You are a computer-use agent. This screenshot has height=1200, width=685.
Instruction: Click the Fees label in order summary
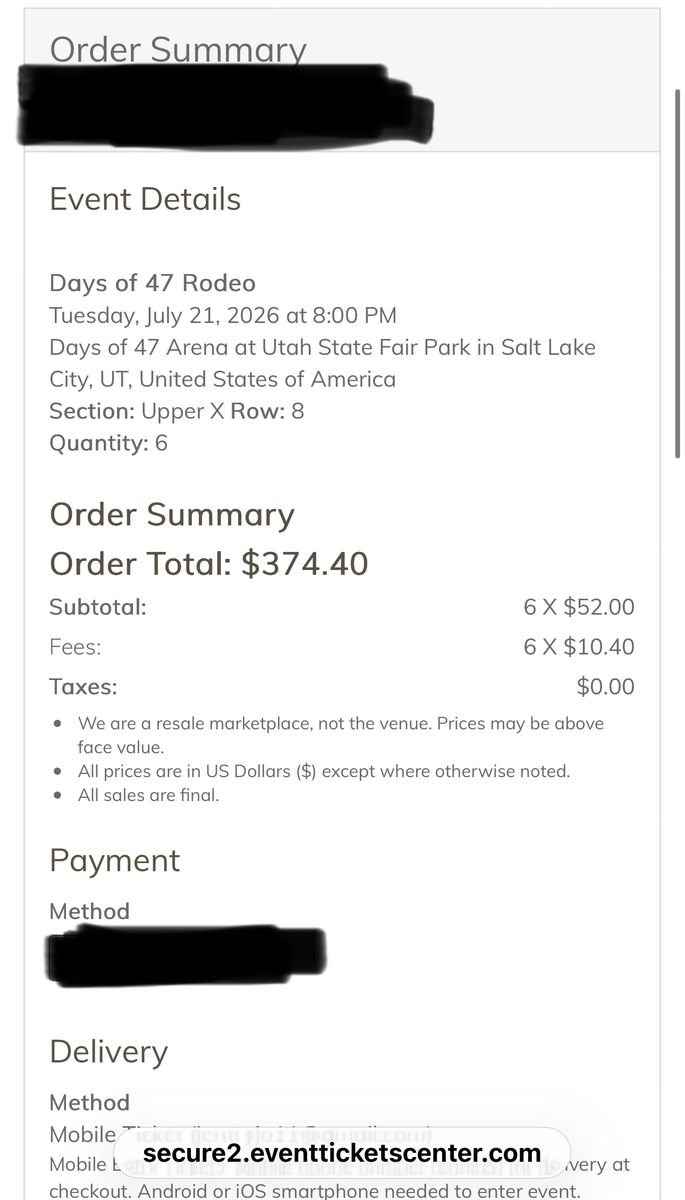(75, 647)
